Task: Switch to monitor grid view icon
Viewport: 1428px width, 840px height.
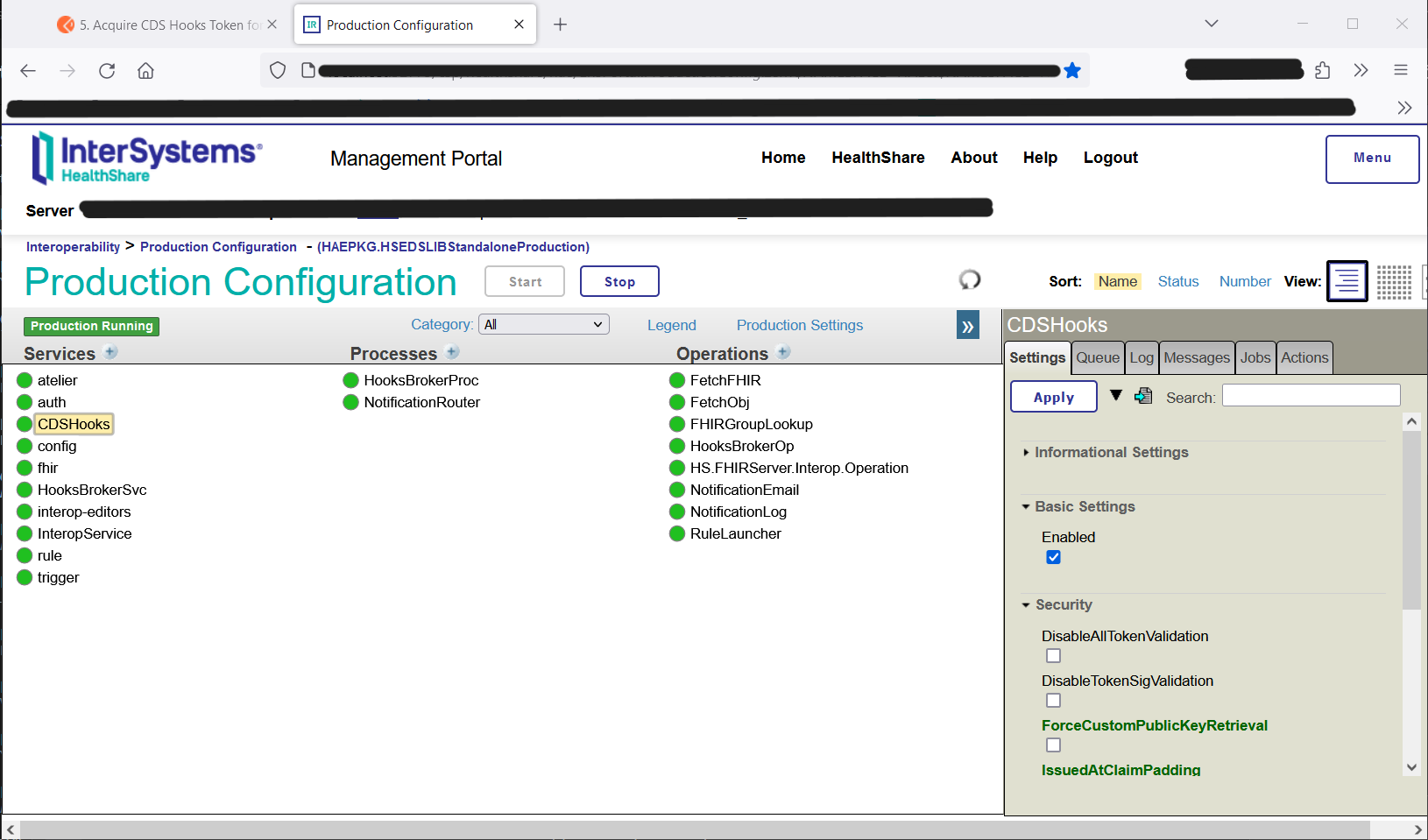Action: 1394,282
